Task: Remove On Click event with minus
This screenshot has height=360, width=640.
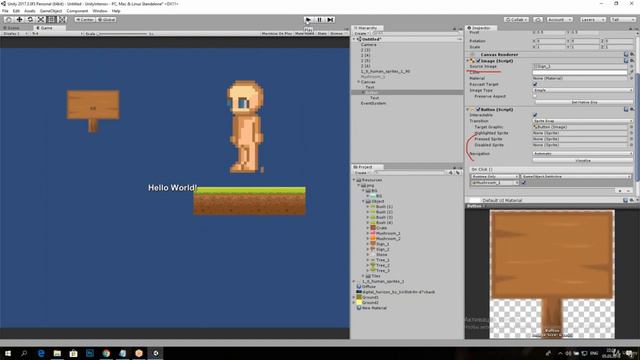Action: click(629, 190)
